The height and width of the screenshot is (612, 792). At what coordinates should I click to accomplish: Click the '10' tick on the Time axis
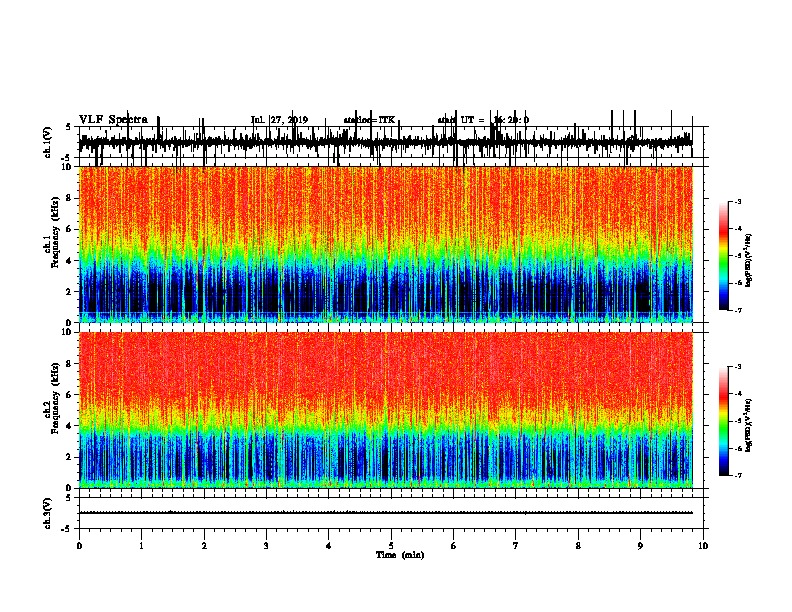tap(703, 546)
